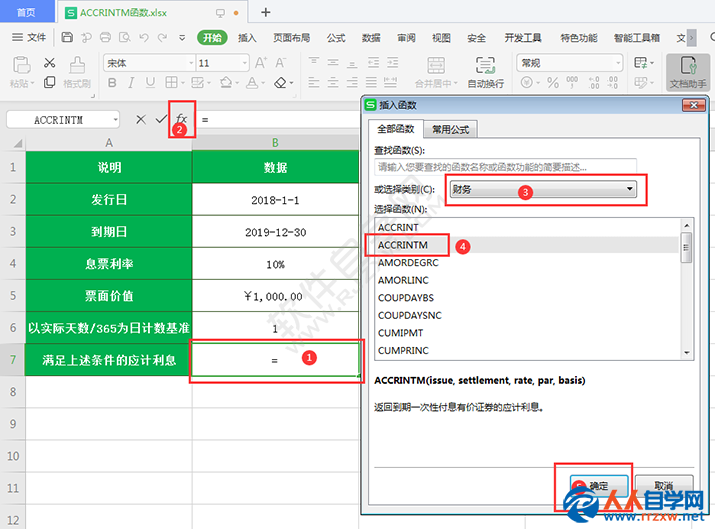Click the Undo arrow icon
Screen dimensions: 715x529
tap(144, 37)
